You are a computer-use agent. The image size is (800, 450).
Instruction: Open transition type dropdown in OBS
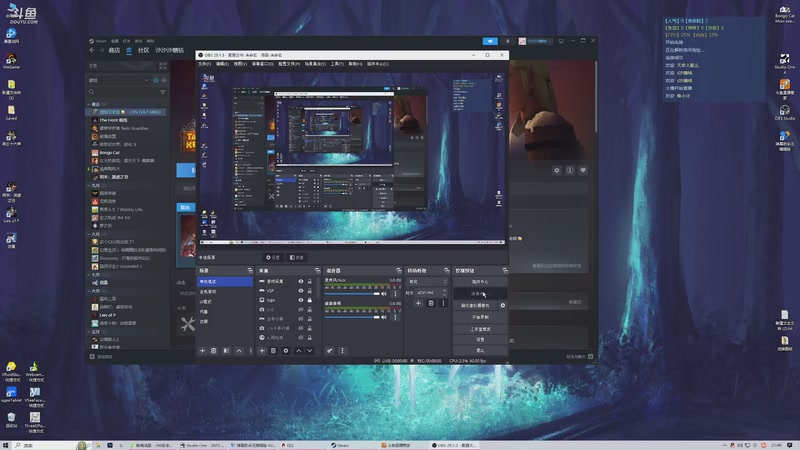pyautogui.click(x=427, y=282)
